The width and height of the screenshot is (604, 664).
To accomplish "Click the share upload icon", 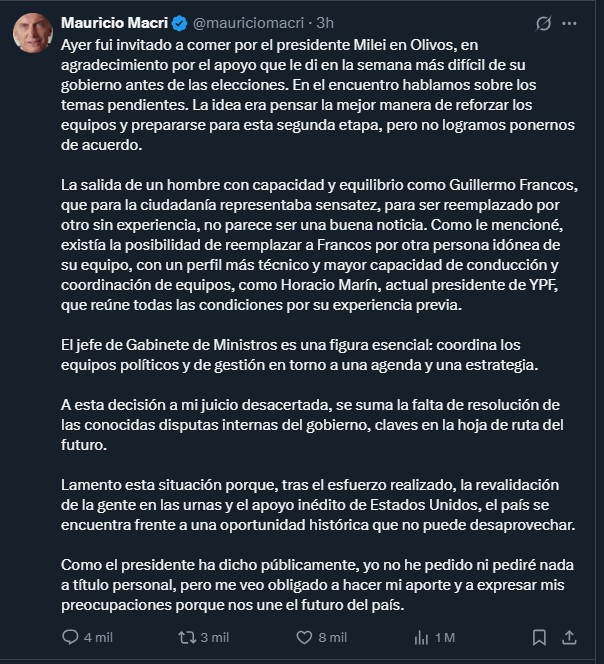I will pyautogui.click(x=569, y=637).
